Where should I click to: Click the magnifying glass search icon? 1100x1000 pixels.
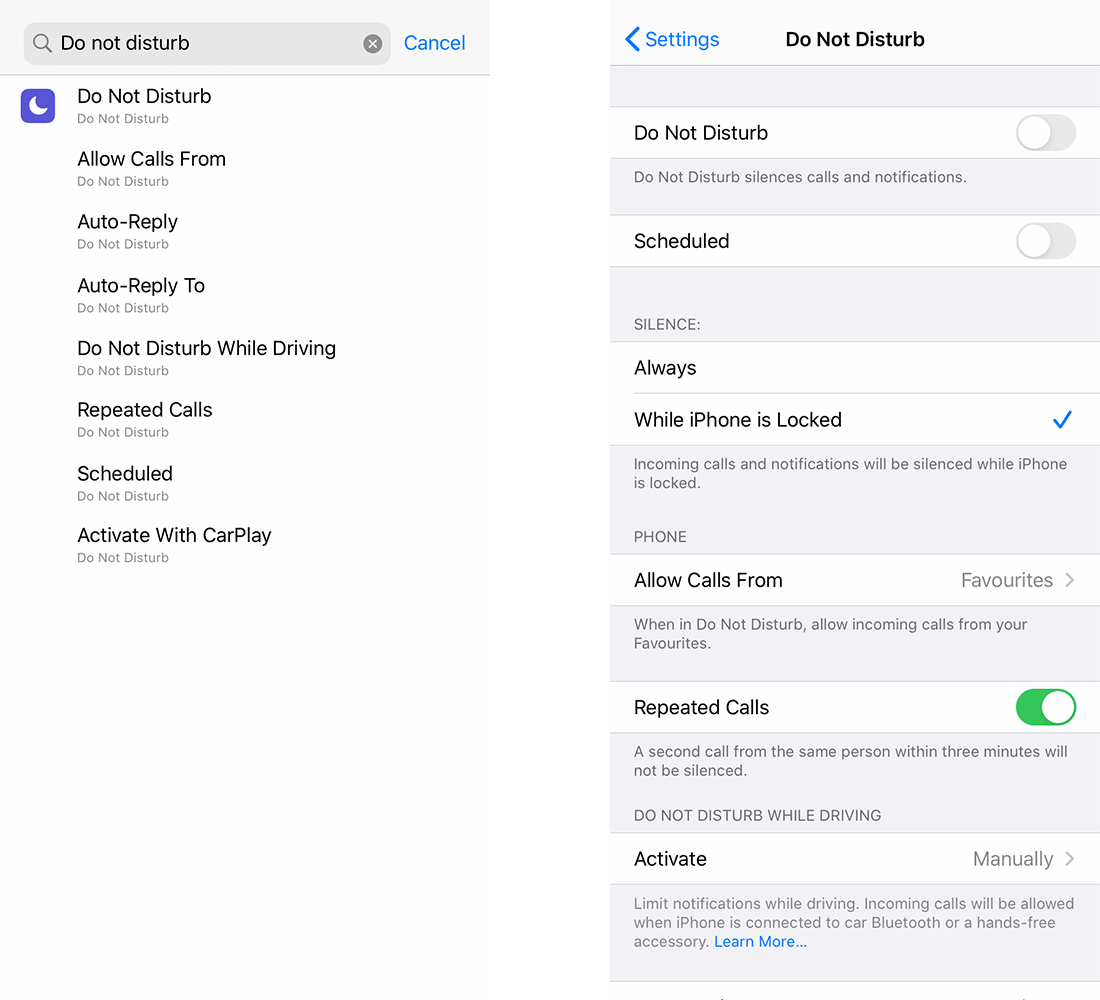coord(42,44)
